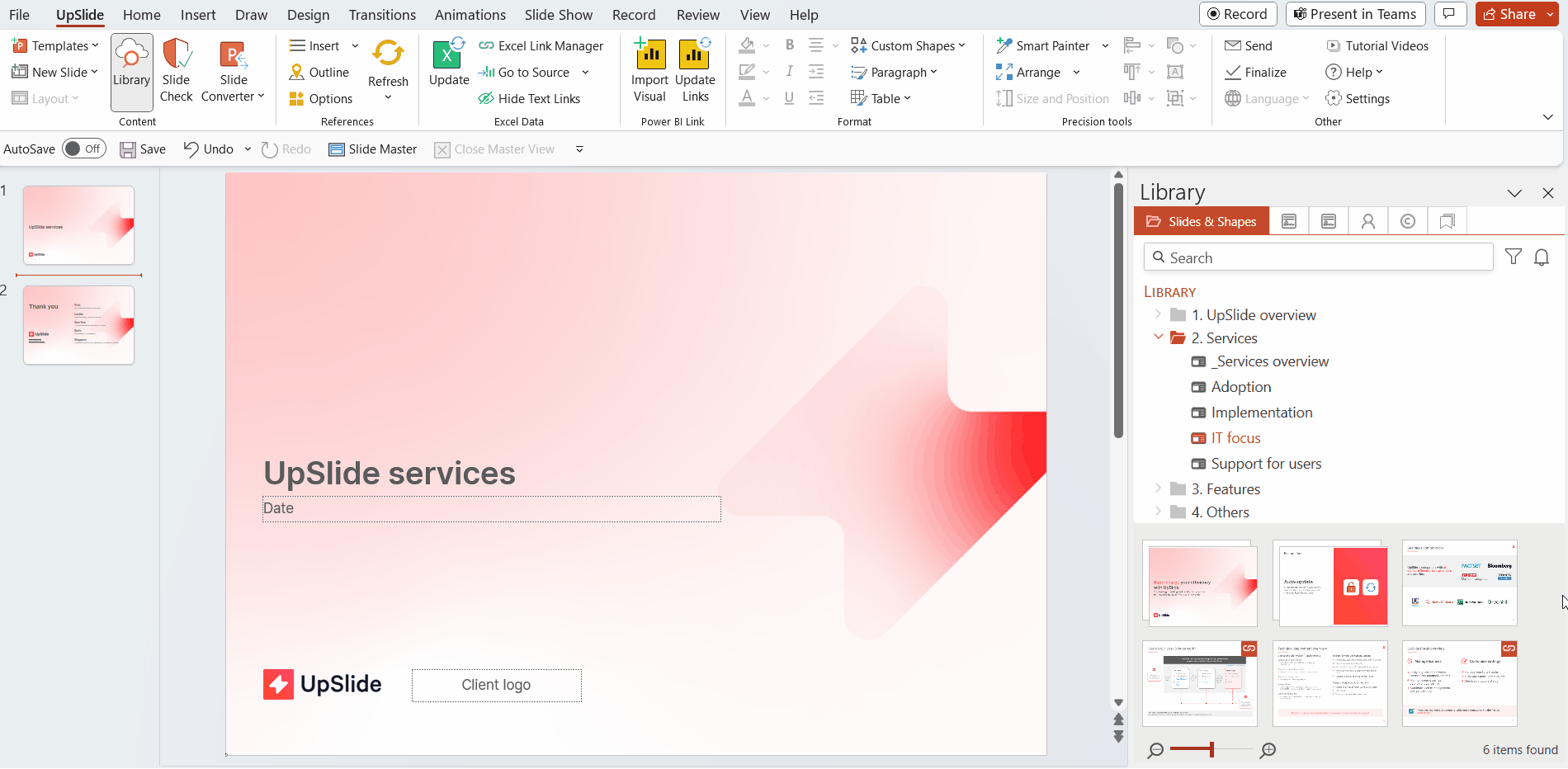Image resolution: width=1568 pixels, height=769 pixels.
Task: Expand the 1. UpSlide overview folder
Action: [1158, 314]
